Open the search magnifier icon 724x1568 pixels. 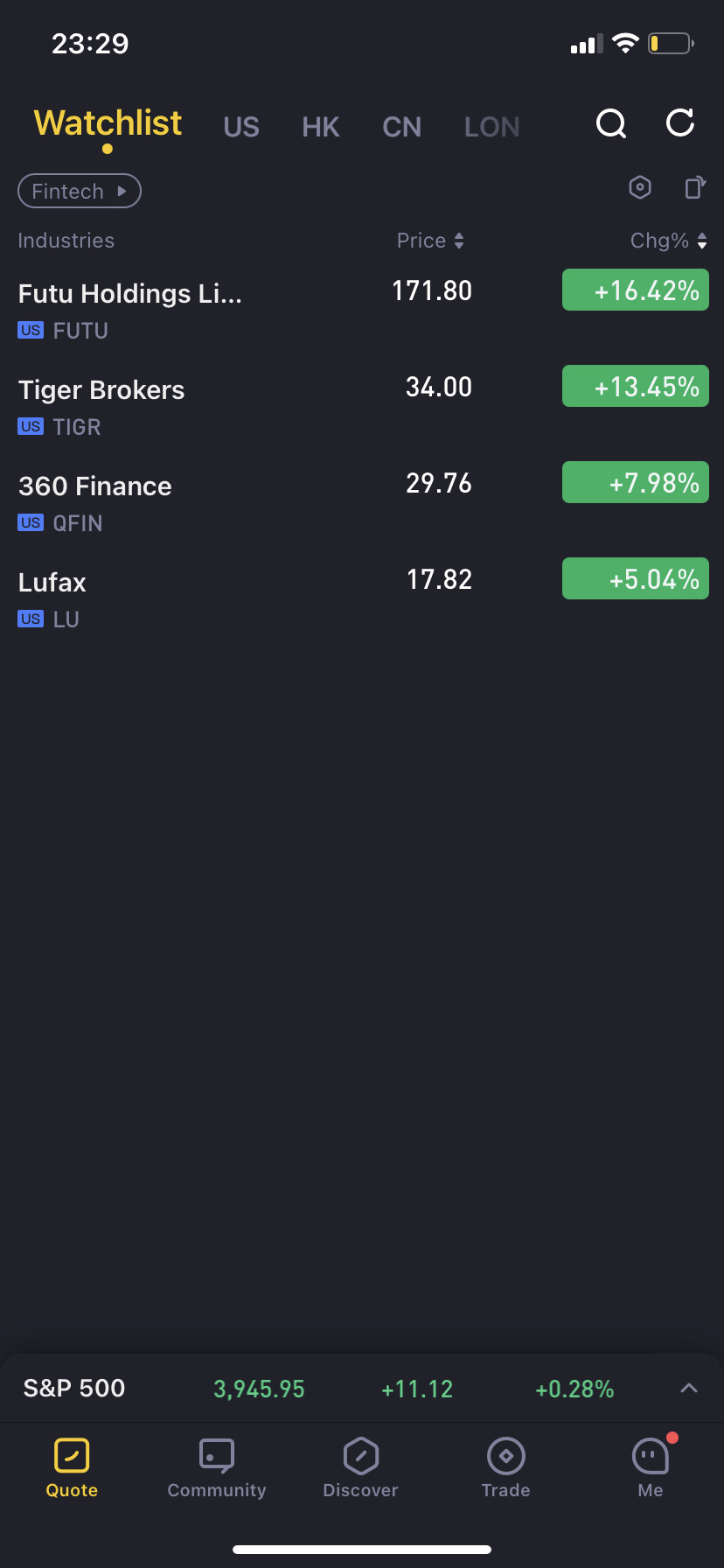611,124
